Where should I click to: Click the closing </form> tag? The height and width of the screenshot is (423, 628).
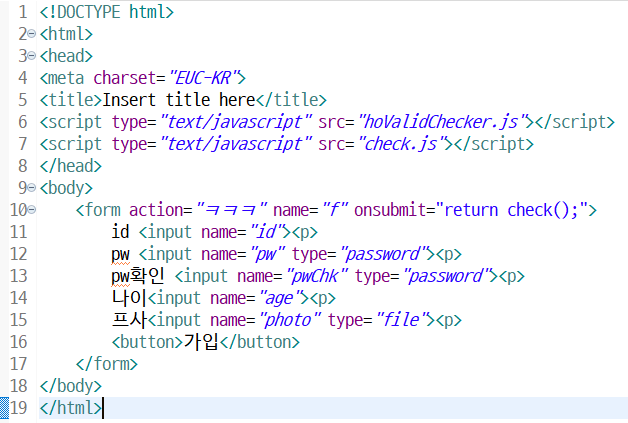pos(107,364)
